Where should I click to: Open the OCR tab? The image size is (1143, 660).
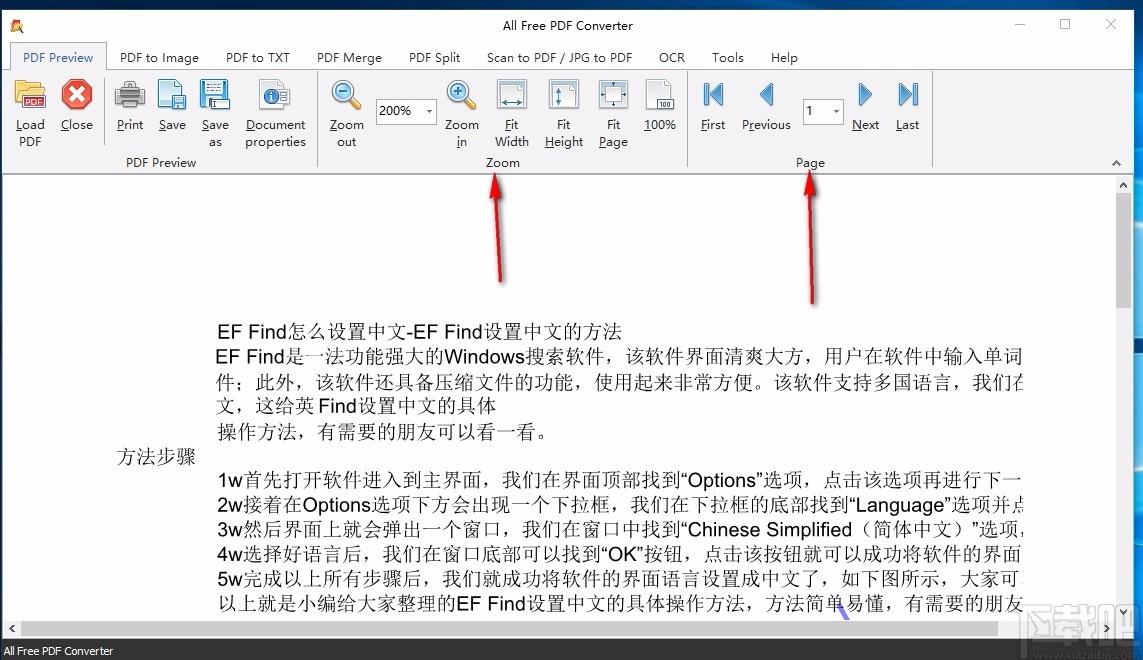671,58
